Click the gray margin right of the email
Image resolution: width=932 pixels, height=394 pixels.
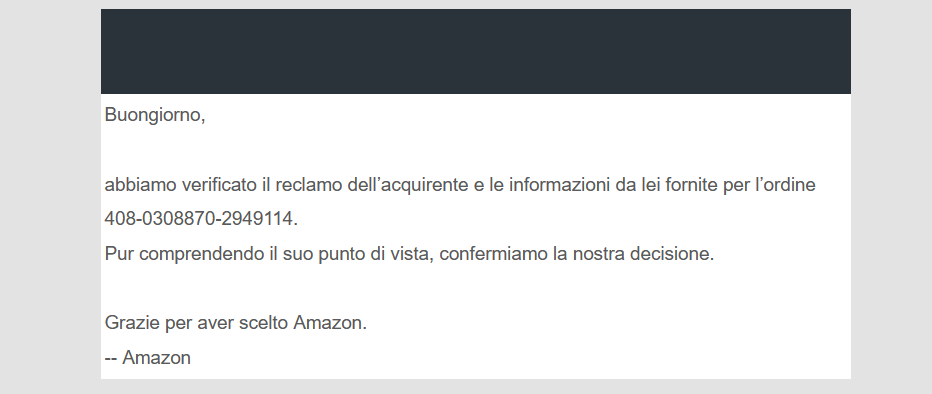coord(892,197)
